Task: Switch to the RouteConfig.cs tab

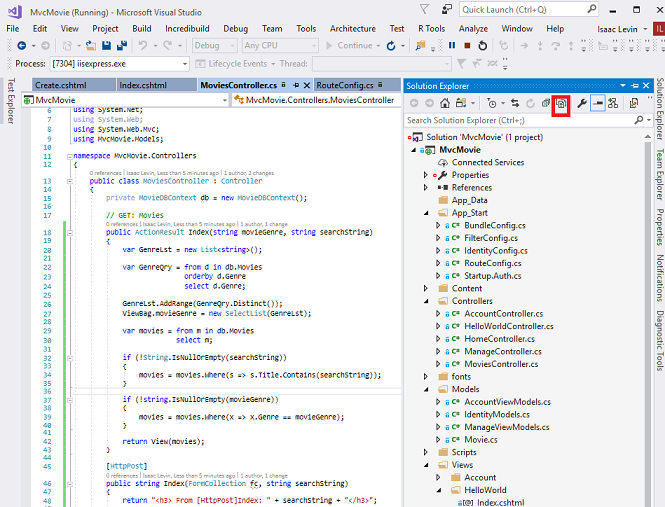Action: [x=344, y=85]
